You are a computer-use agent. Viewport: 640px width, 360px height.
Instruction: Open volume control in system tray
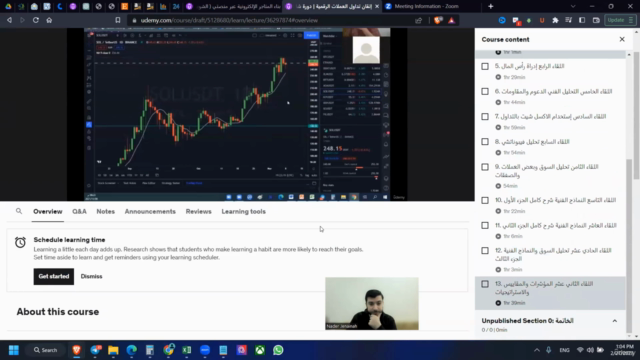590,350
